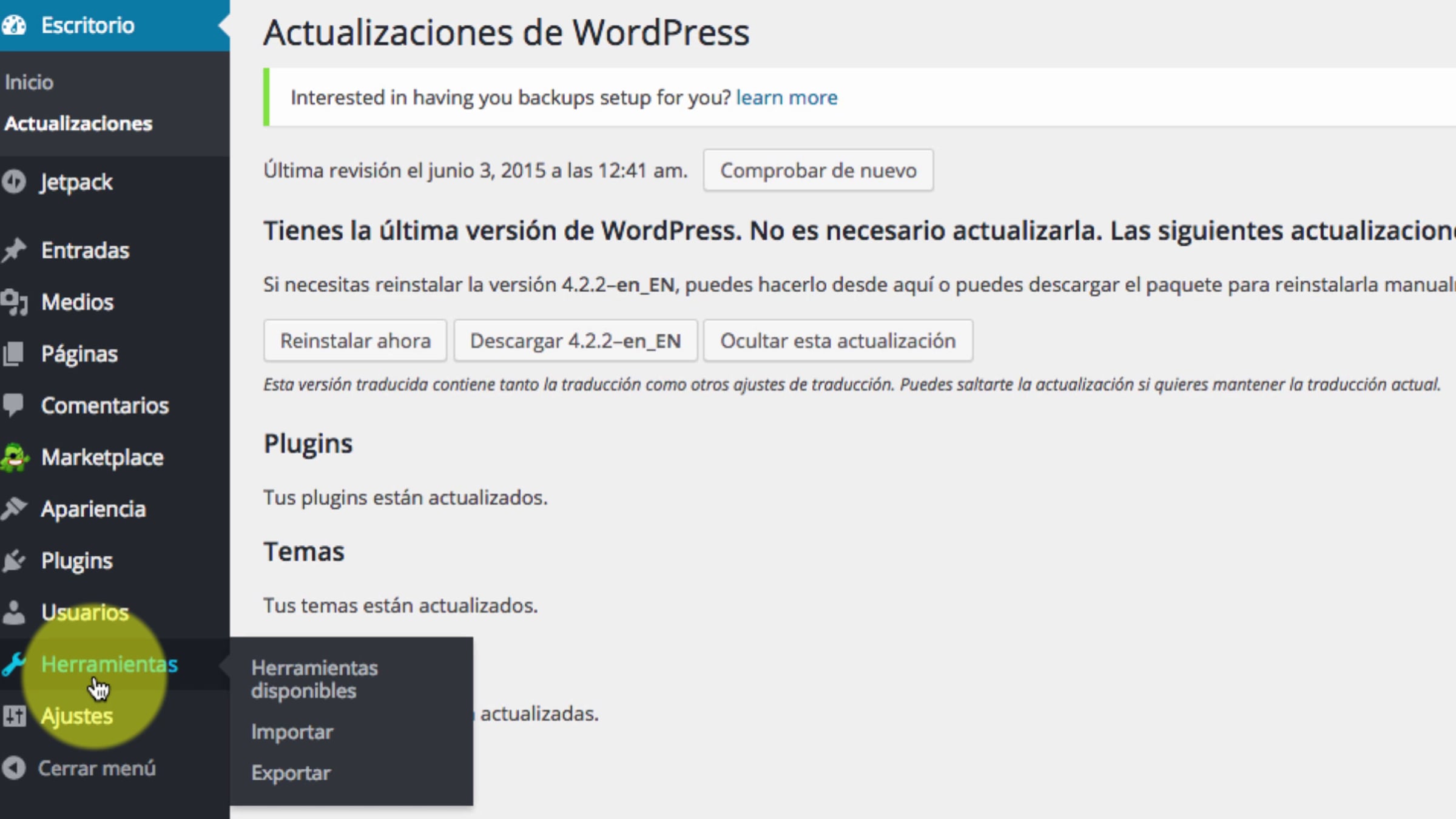Follow the learn more backups link

(x=786, y=98)
